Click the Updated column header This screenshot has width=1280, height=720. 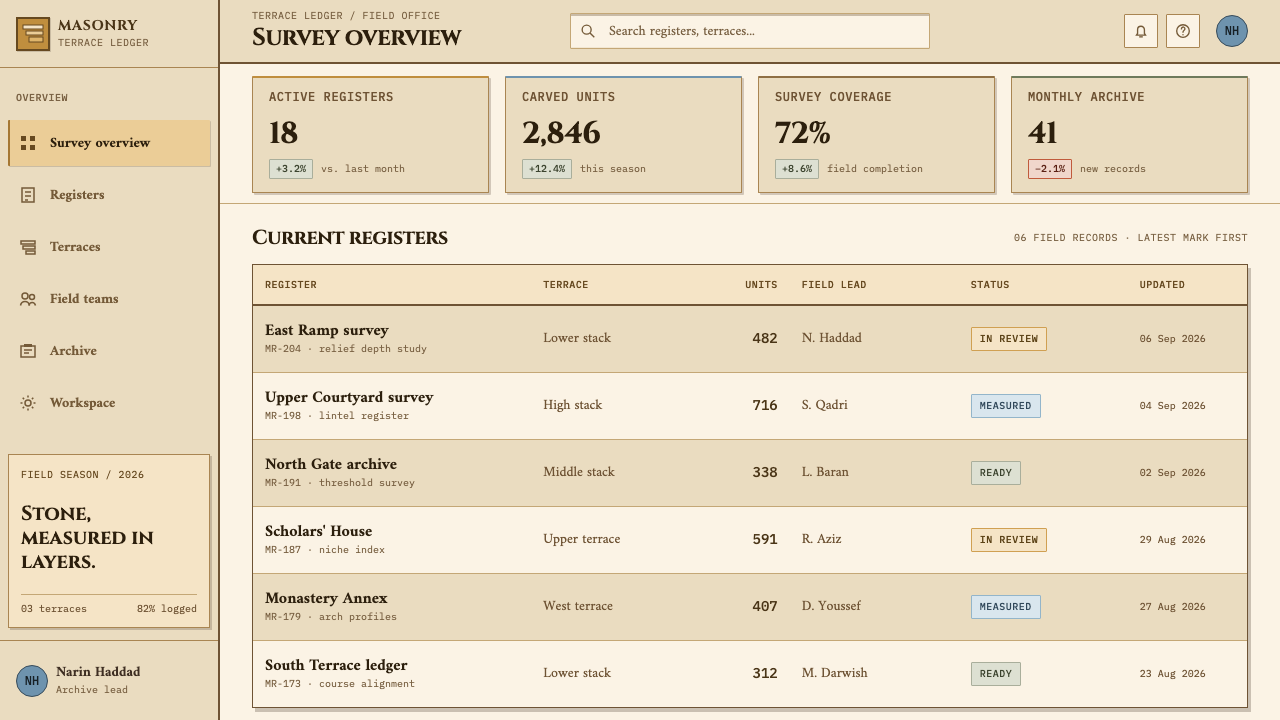coord(1162,285)
